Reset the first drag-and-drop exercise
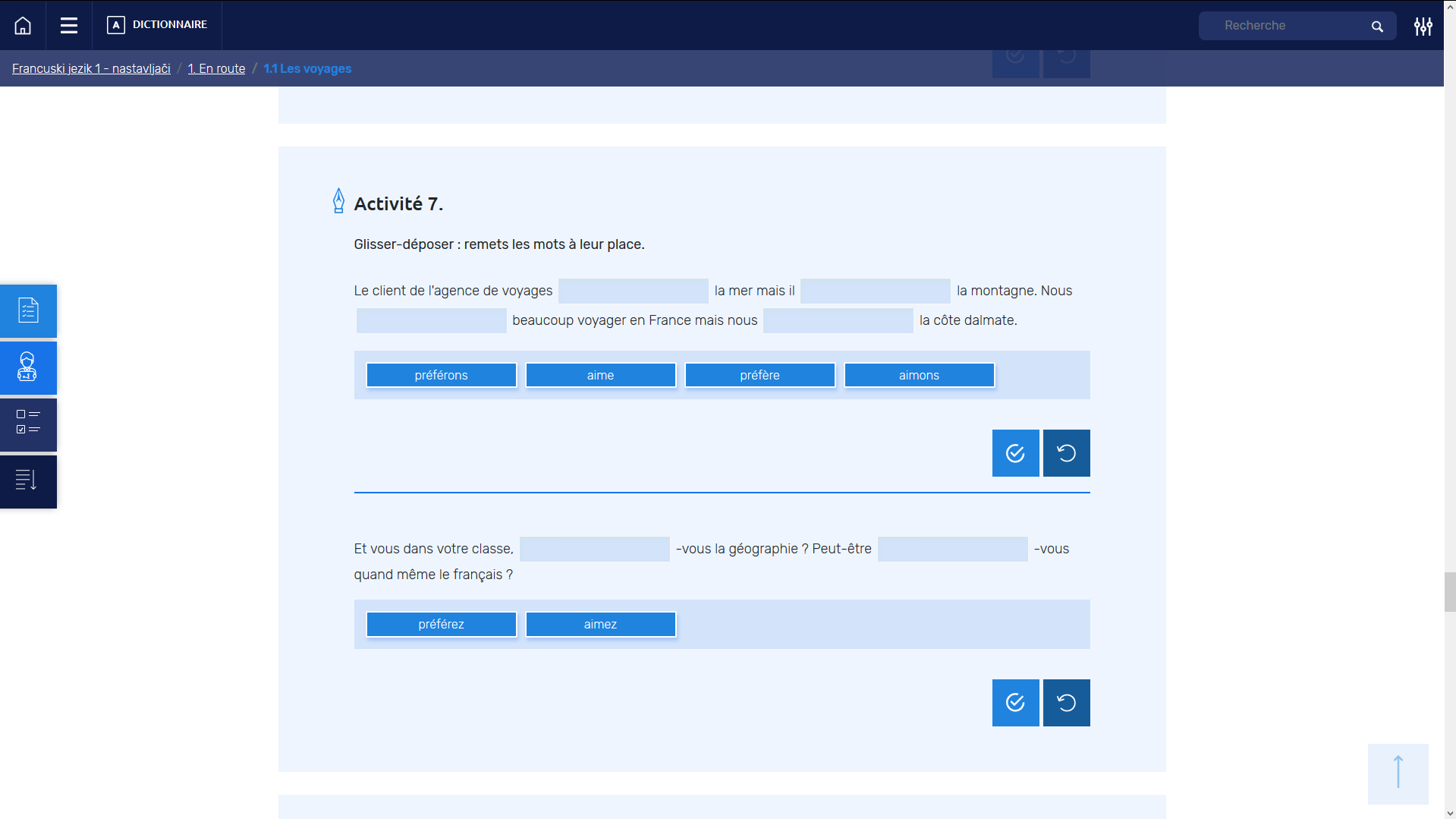This screenshot has height=819, width=1456. (x=1066, y=453)
